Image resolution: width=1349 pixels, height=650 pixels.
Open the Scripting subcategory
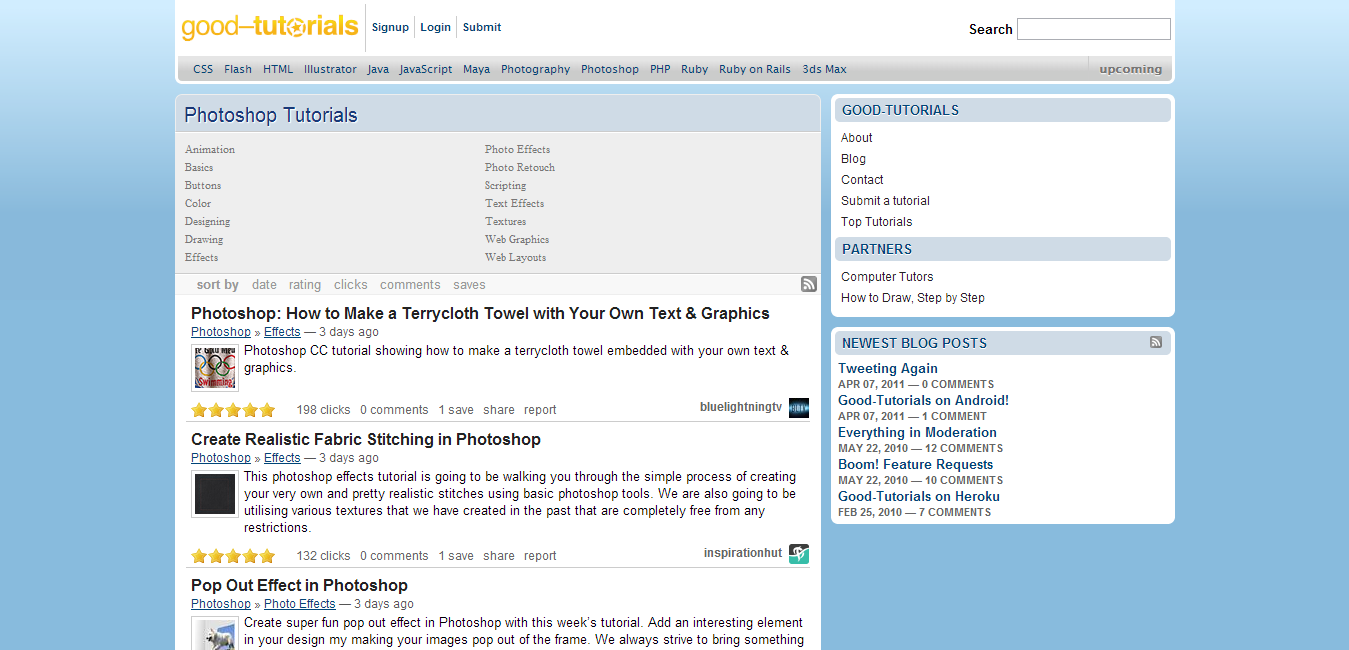505,185
